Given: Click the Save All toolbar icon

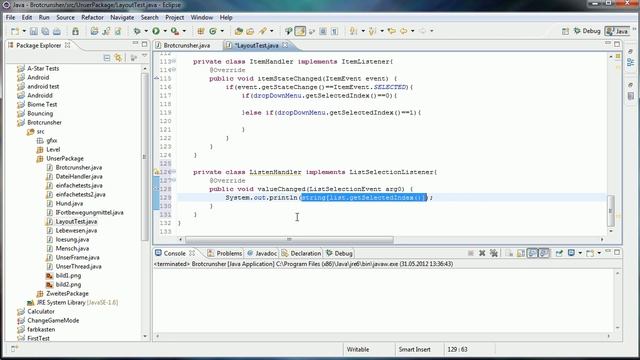Looking at the screenshot, I should click(45, 31).
